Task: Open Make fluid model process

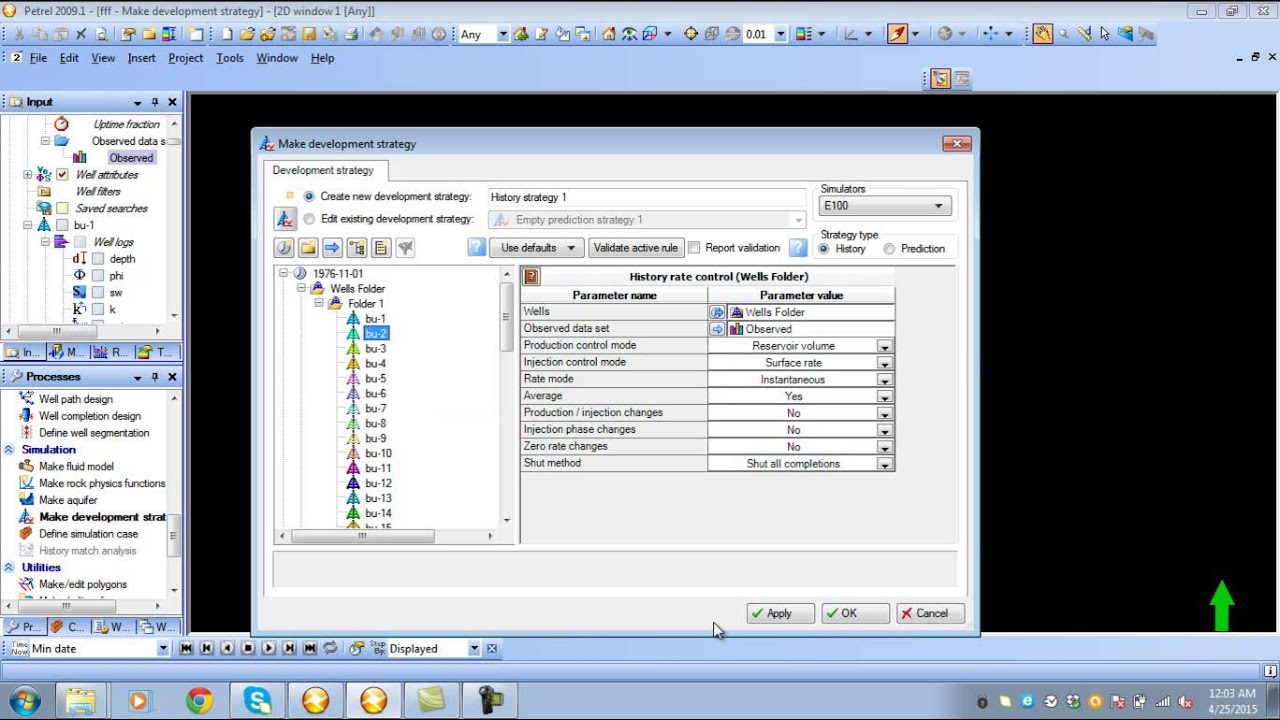Action: [76, 466]
